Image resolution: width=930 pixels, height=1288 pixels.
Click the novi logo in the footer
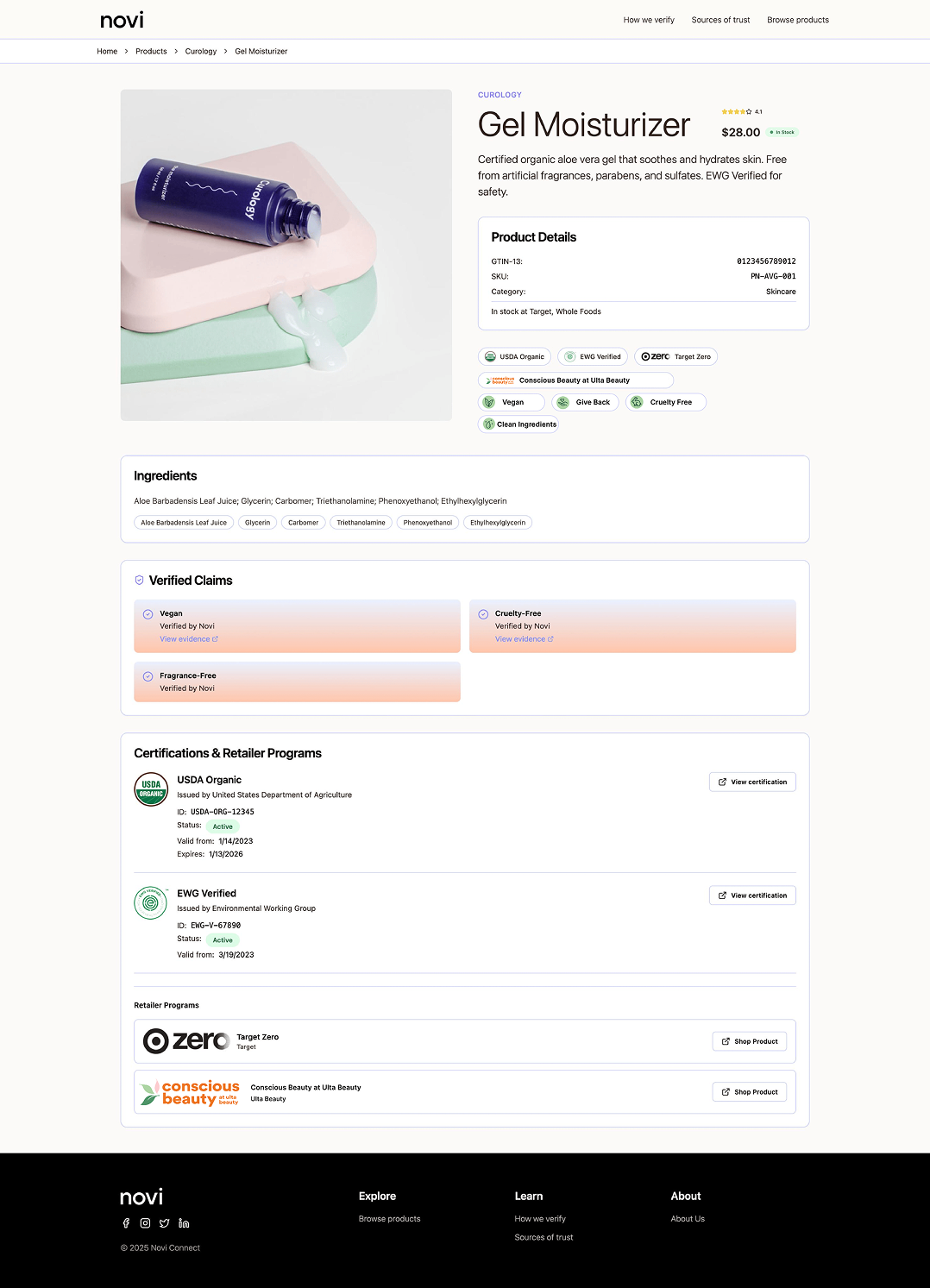[141, 1197]
